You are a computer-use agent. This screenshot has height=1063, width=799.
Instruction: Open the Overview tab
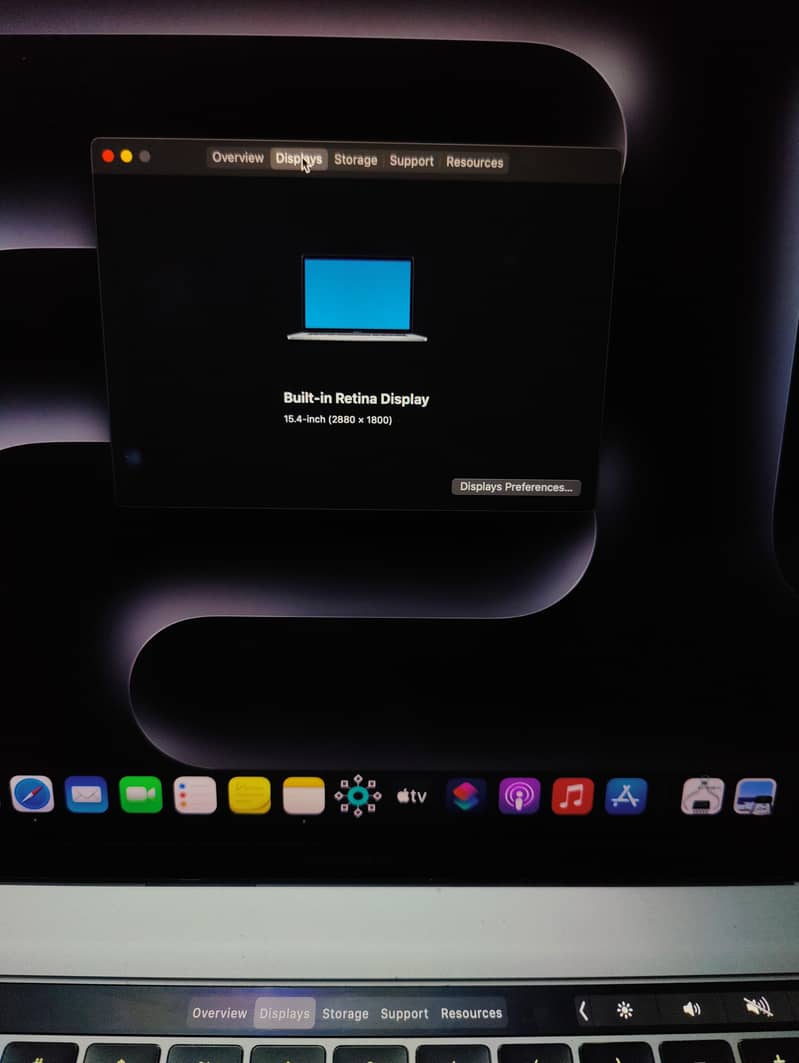tap(237, 157)
